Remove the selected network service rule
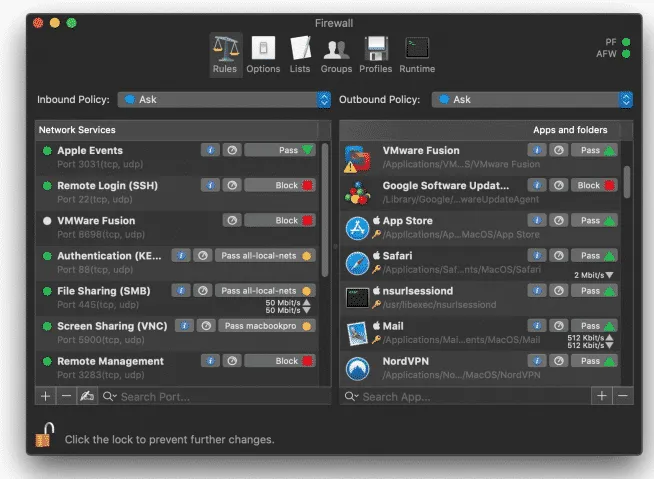The height and width of the screenshot is (479, 654). 66,396
